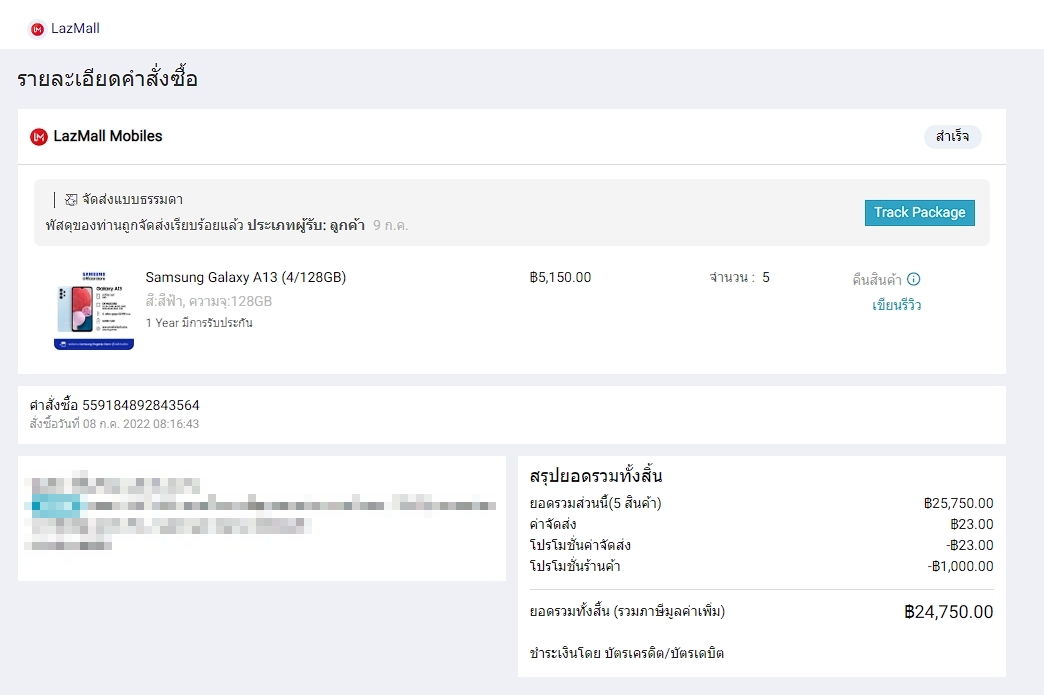
Task: Select the ชำระเงินโดย บัตรเครดิต/บัตรเดบิต payment method text
Action: tap(627, 653)
